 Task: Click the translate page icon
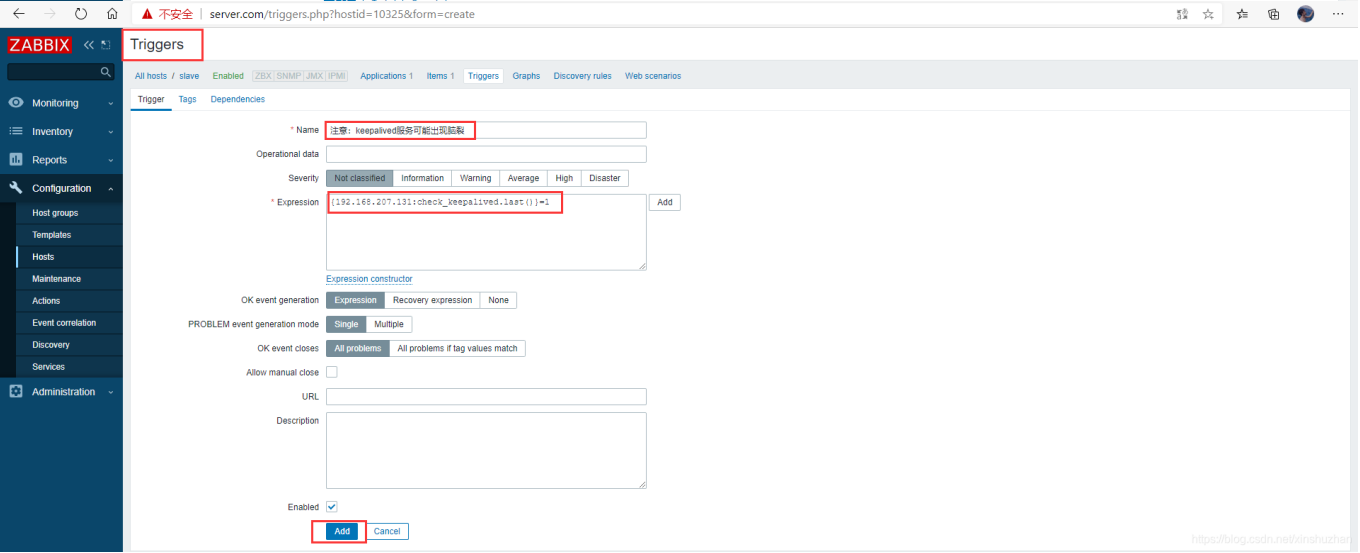tap(1183, 14)
